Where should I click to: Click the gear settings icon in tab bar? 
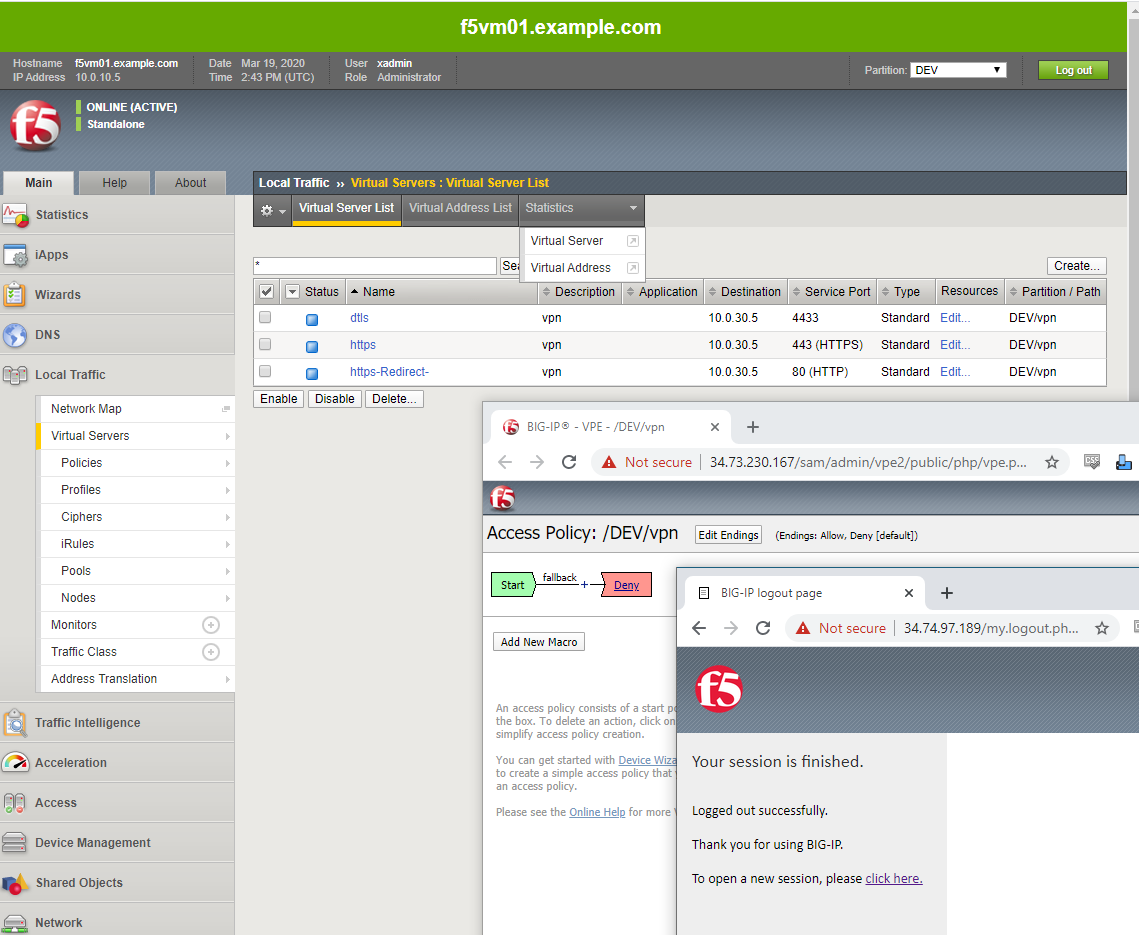(x=267, y=211)
